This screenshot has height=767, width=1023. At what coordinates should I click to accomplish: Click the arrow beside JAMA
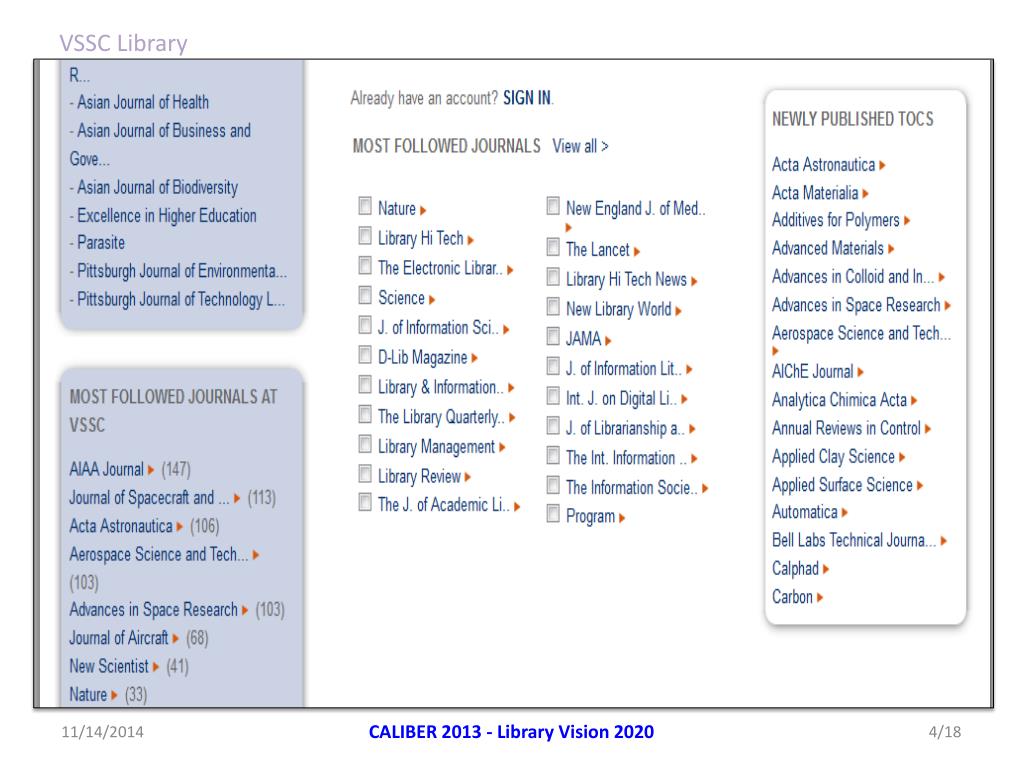(x=608, y=340)
